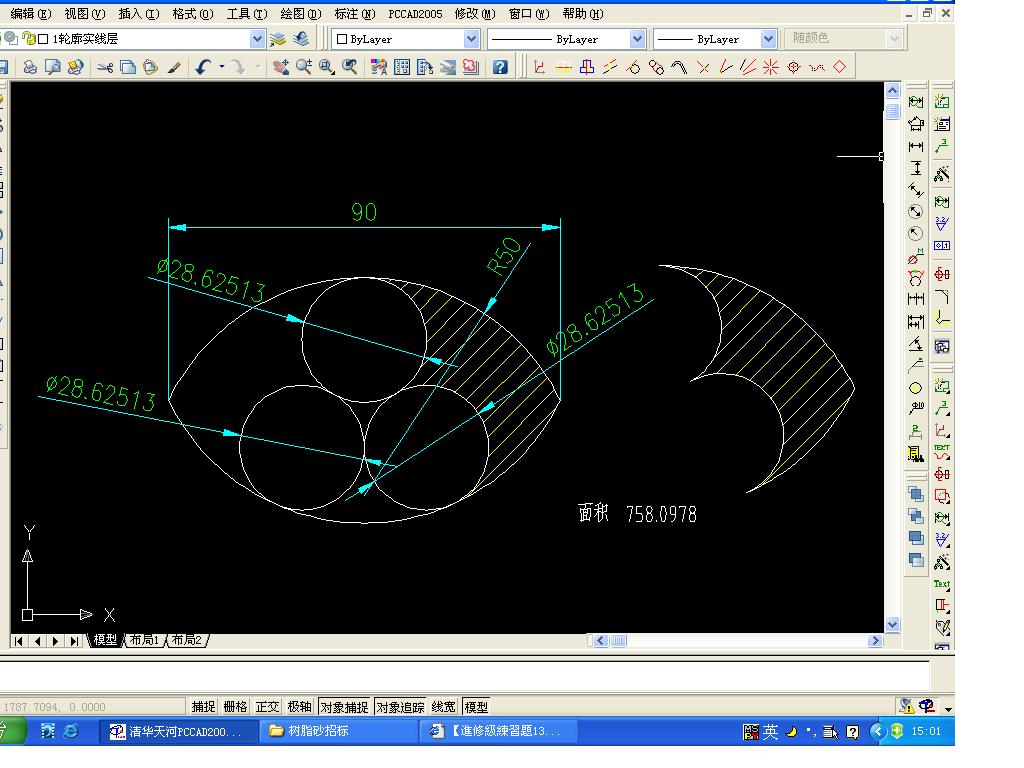Click the Internet Explorer quick launch icon

(x=71, y=731)
